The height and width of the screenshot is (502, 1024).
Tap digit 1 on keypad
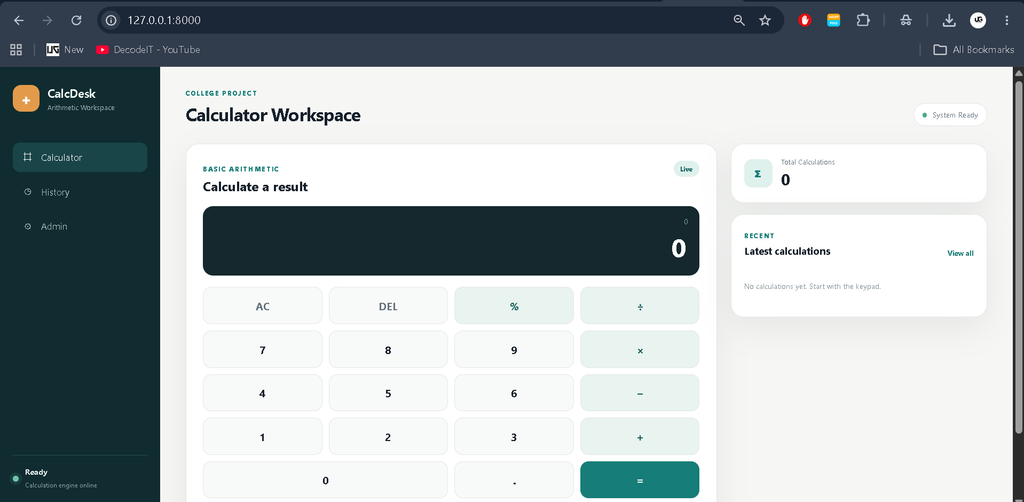[263, 437]
